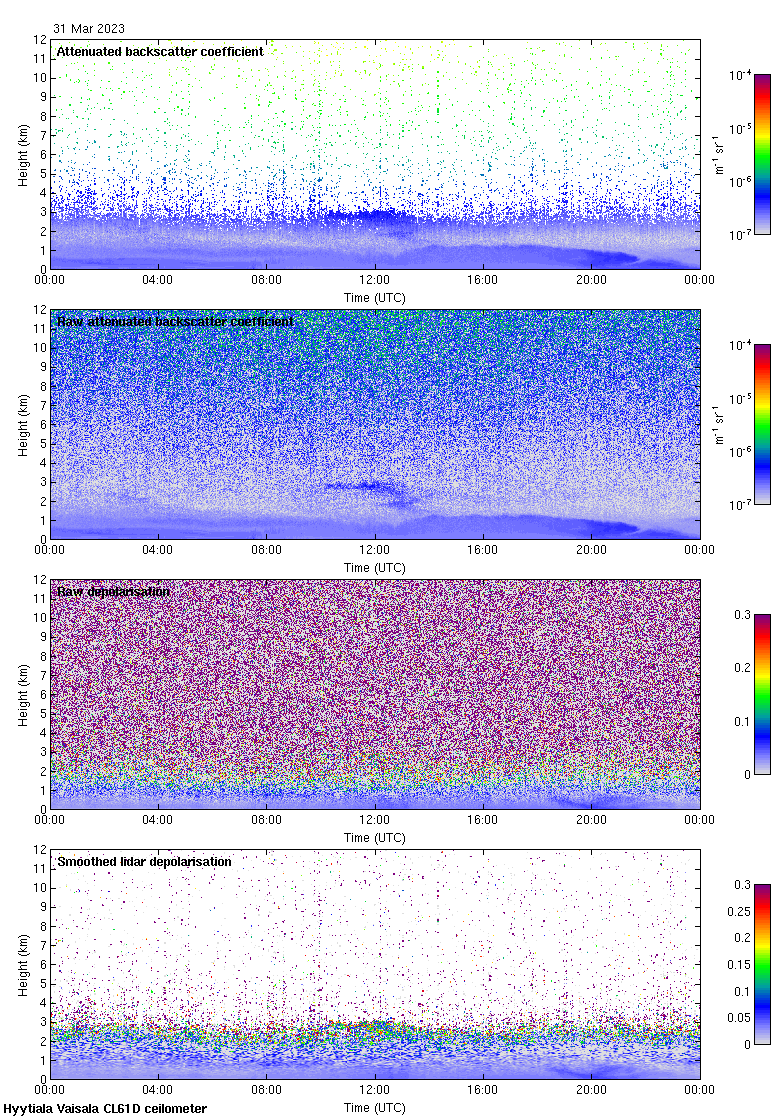Open the Raw depolarisation plot area
Viewport: 780px width, 1120px height.
pyautogui.click(x=374, y=694)
